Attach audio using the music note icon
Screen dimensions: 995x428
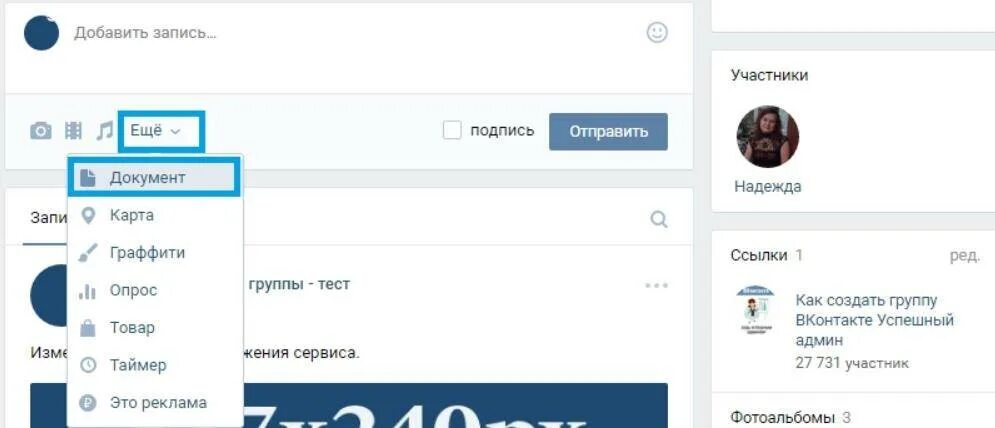pyautogui.click(x=104, y=131)
